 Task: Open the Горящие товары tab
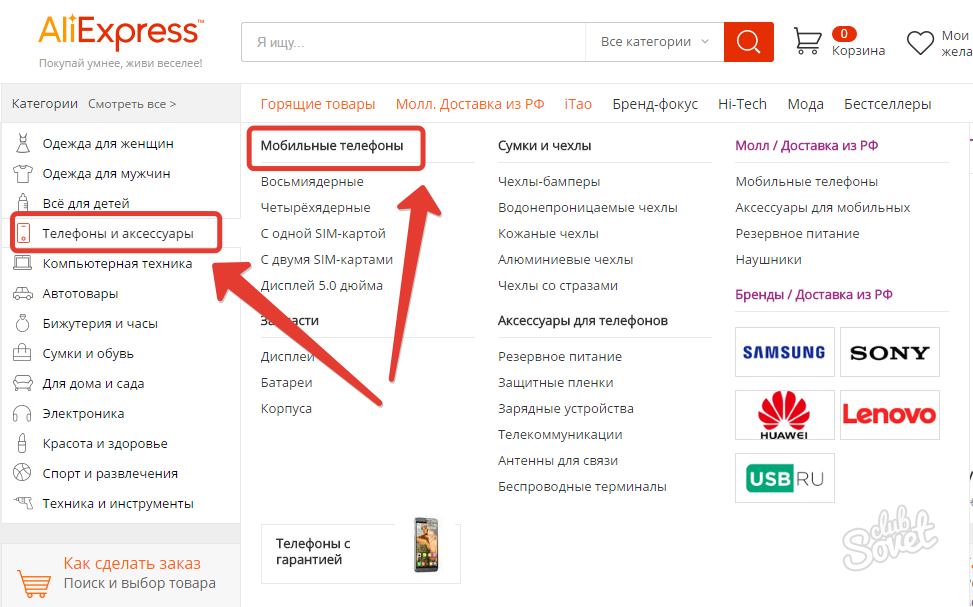tap(318, 104)
